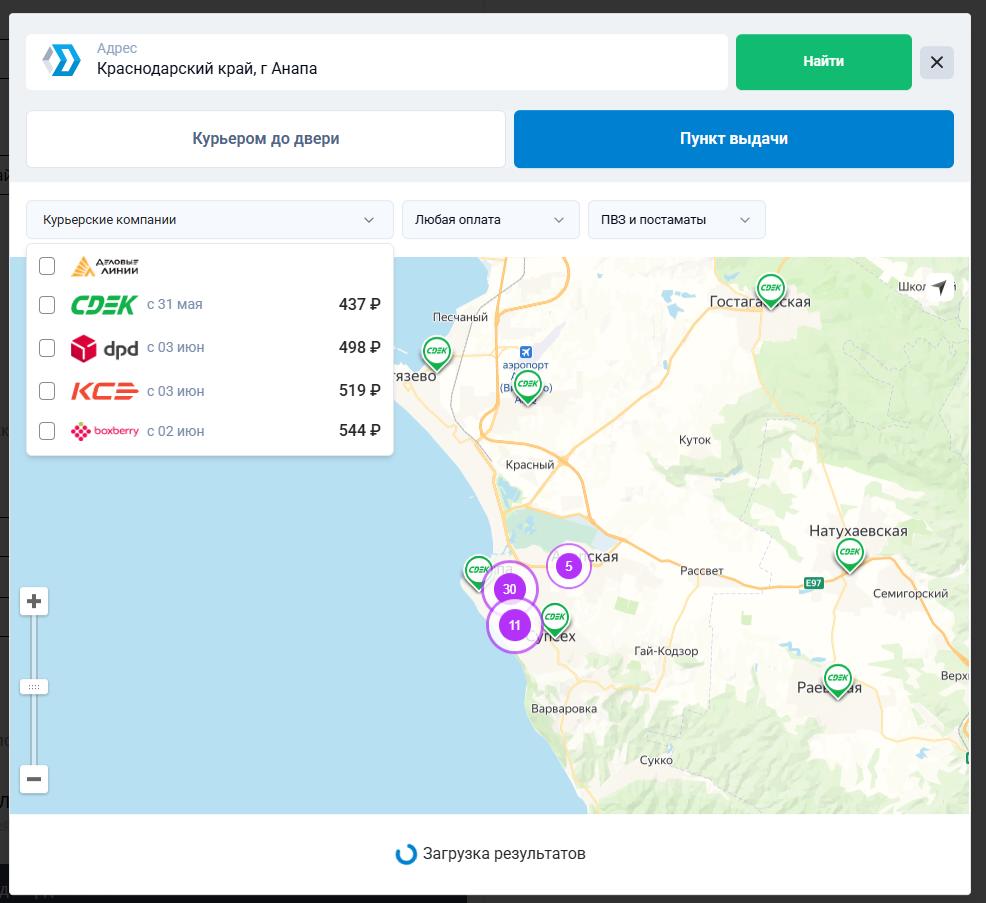Click the geolocation arrow icon on map

939,288
